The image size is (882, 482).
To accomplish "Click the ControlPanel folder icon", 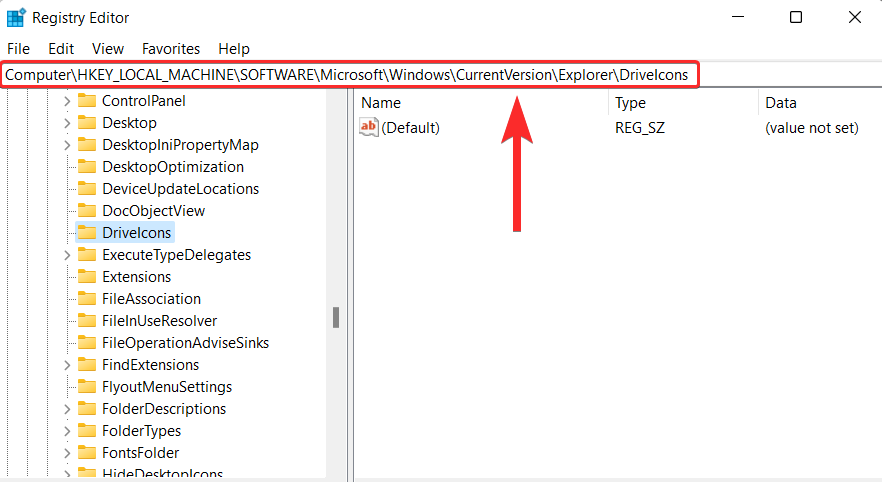I will (x=87, y=101).
